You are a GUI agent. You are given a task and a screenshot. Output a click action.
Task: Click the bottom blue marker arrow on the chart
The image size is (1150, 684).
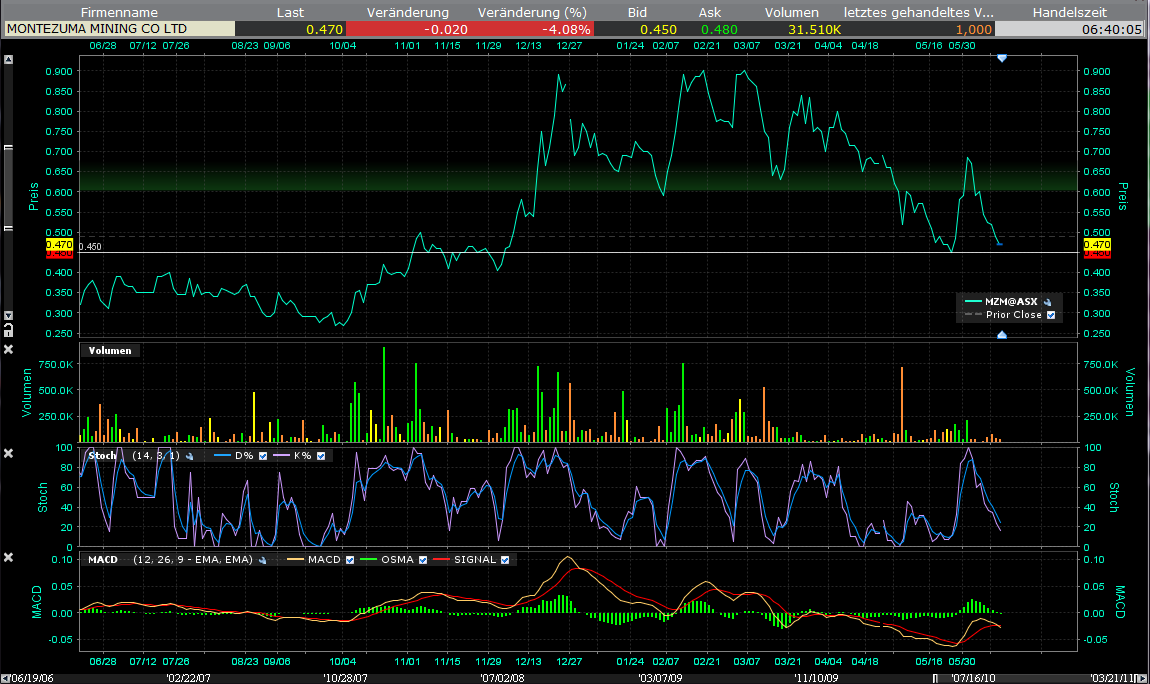1002,334
